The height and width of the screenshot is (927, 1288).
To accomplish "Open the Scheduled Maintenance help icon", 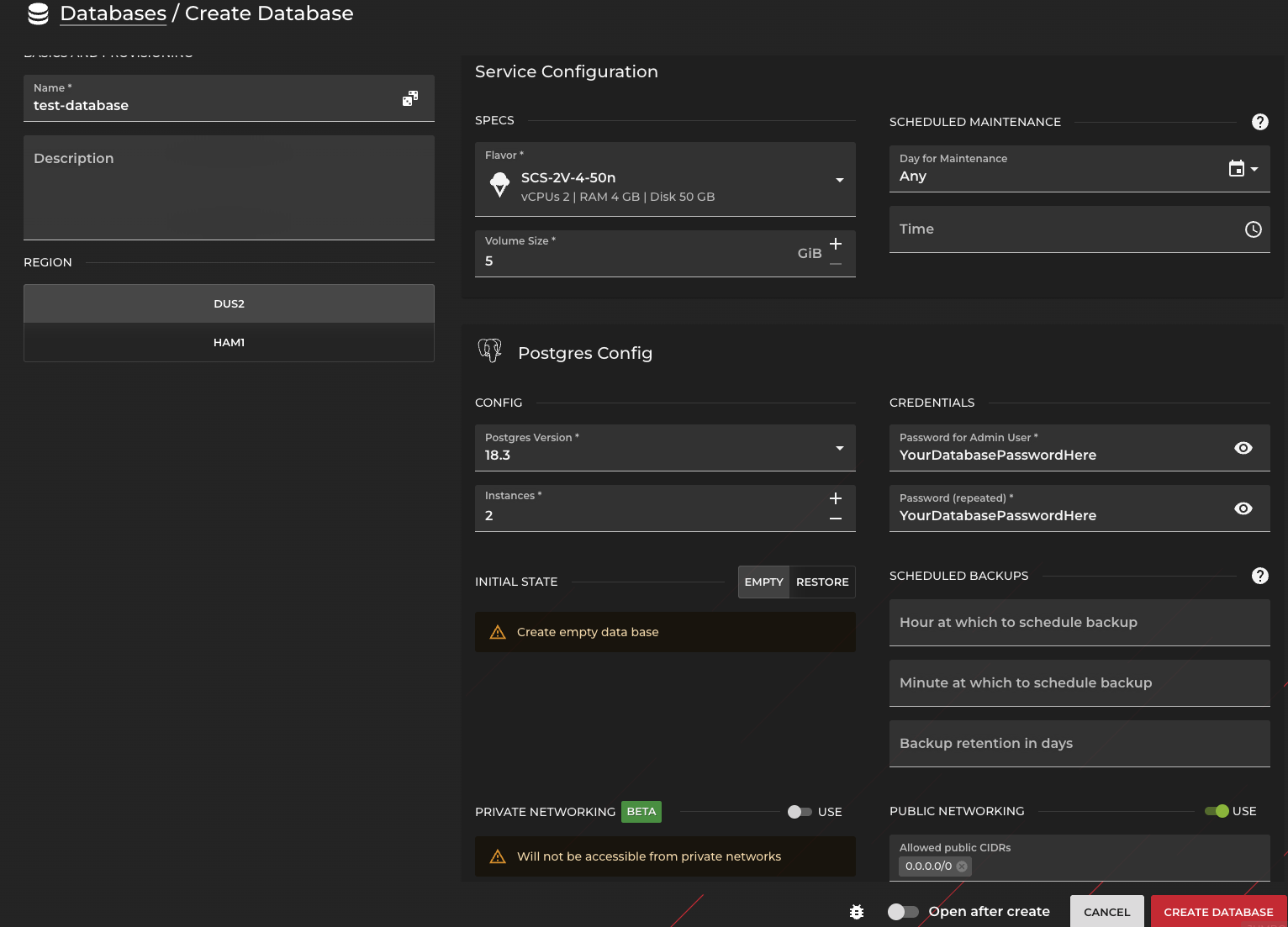I will [1259, 121].
